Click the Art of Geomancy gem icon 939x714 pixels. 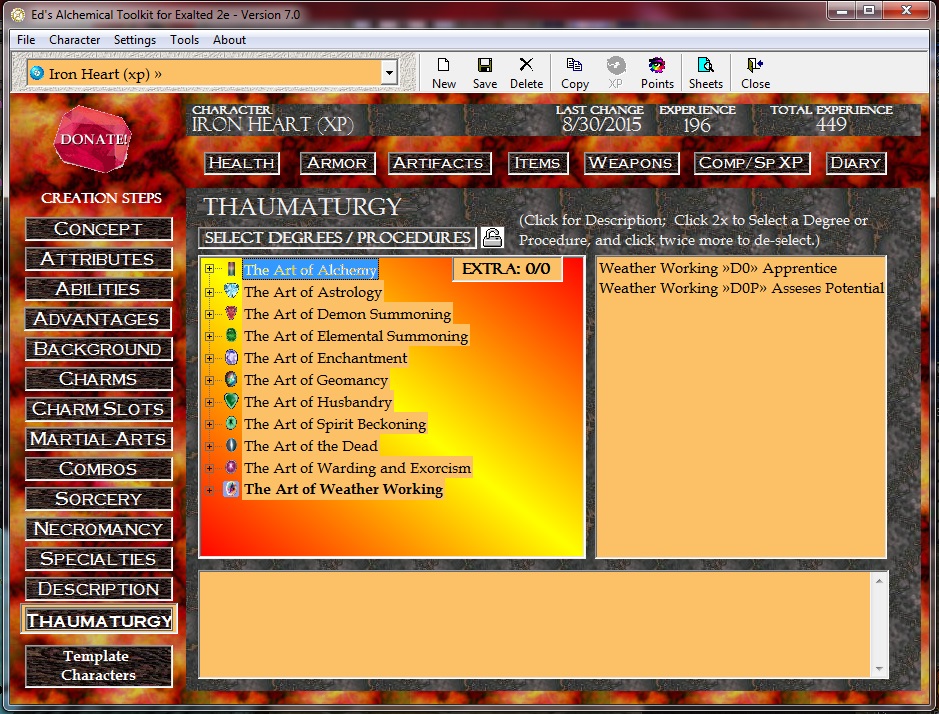pyautogui.click(x=231, y=380)
